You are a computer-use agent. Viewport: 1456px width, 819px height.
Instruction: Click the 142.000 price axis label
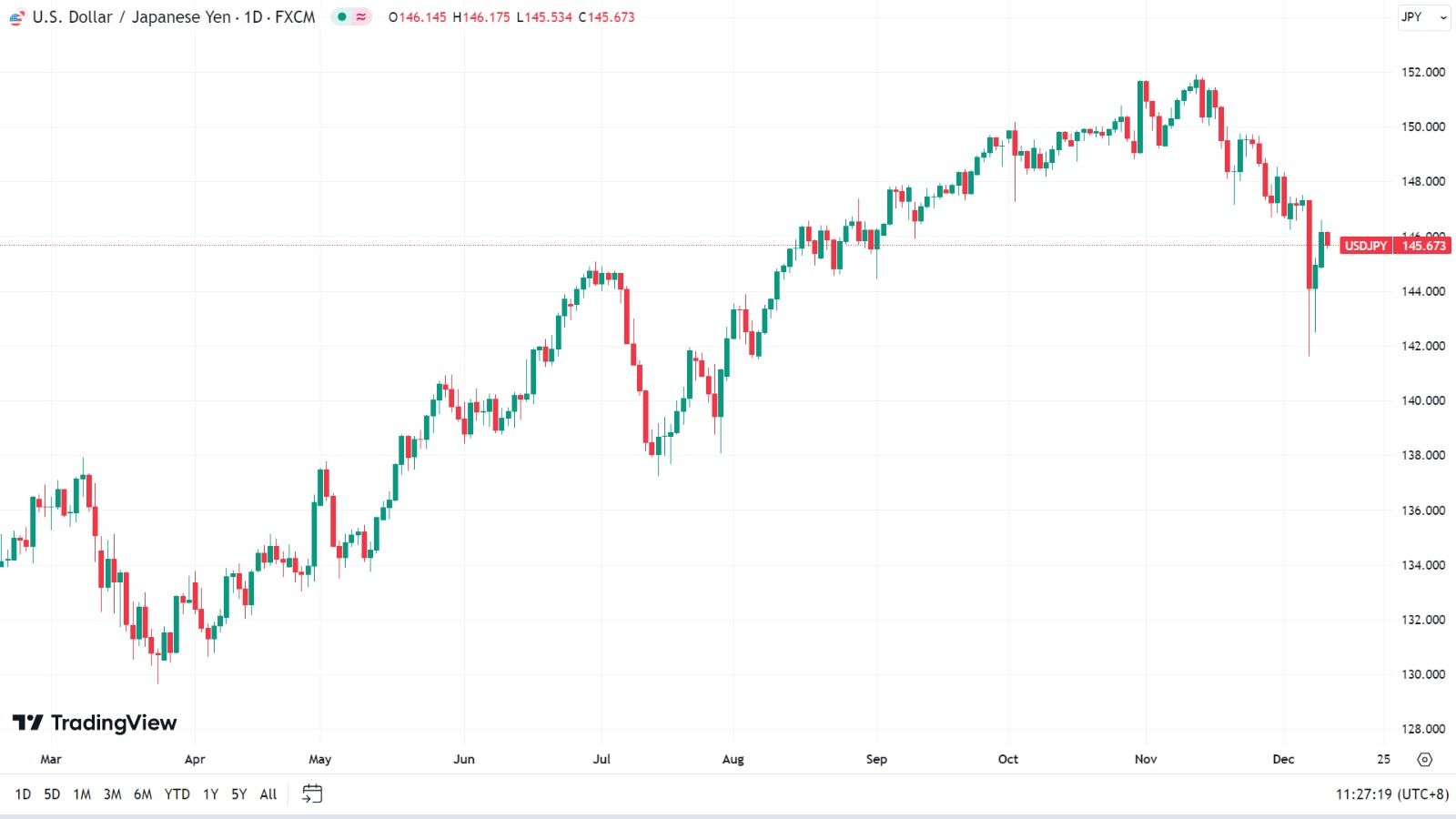coord(1423,346)
